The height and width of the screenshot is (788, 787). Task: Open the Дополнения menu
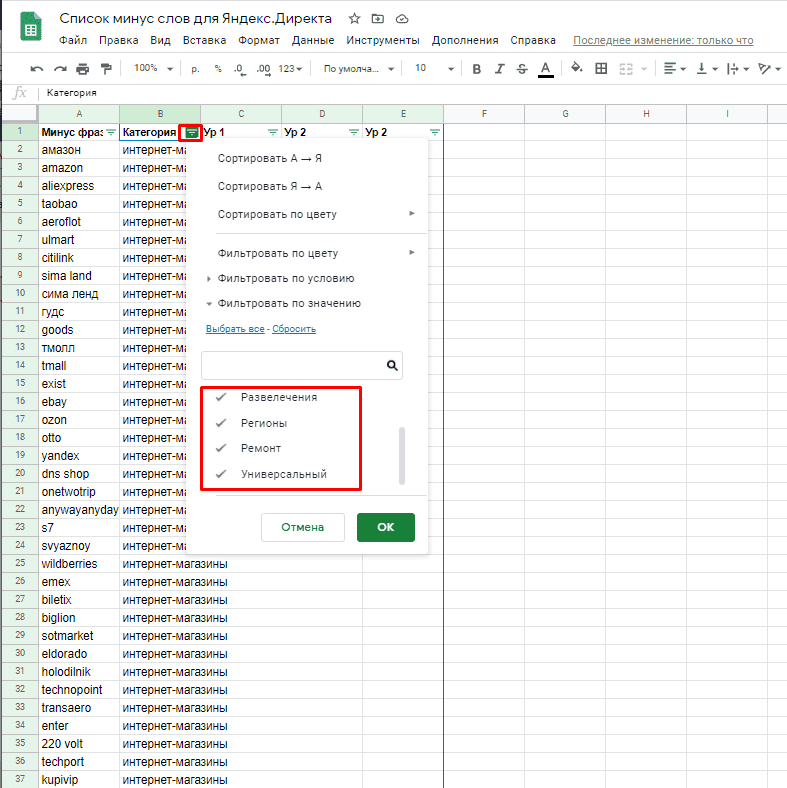pyautogui.click(x=465, y=40)
